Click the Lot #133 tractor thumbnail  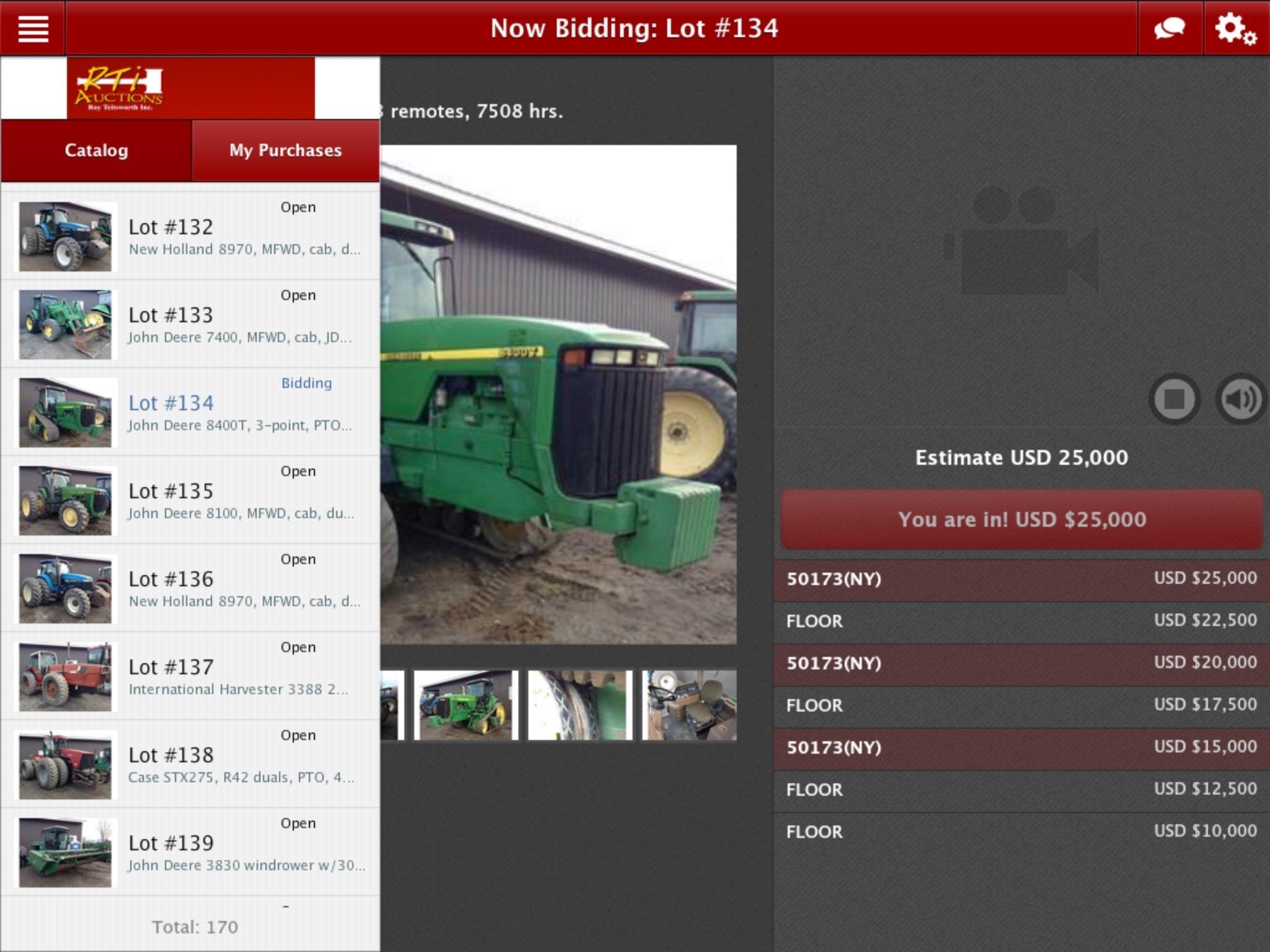[65, 325]
